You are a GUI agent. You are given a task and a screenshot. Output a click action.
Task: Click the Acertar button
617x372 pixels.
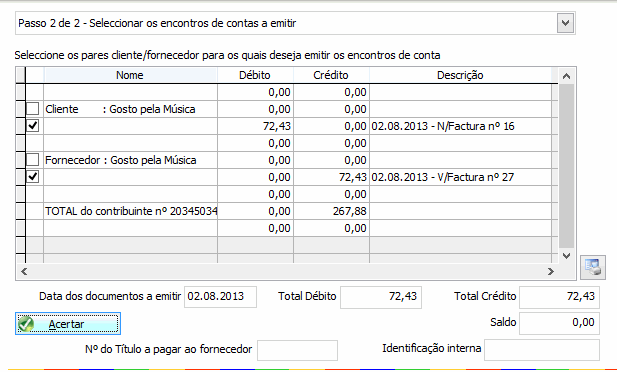[x=68, y=324]
